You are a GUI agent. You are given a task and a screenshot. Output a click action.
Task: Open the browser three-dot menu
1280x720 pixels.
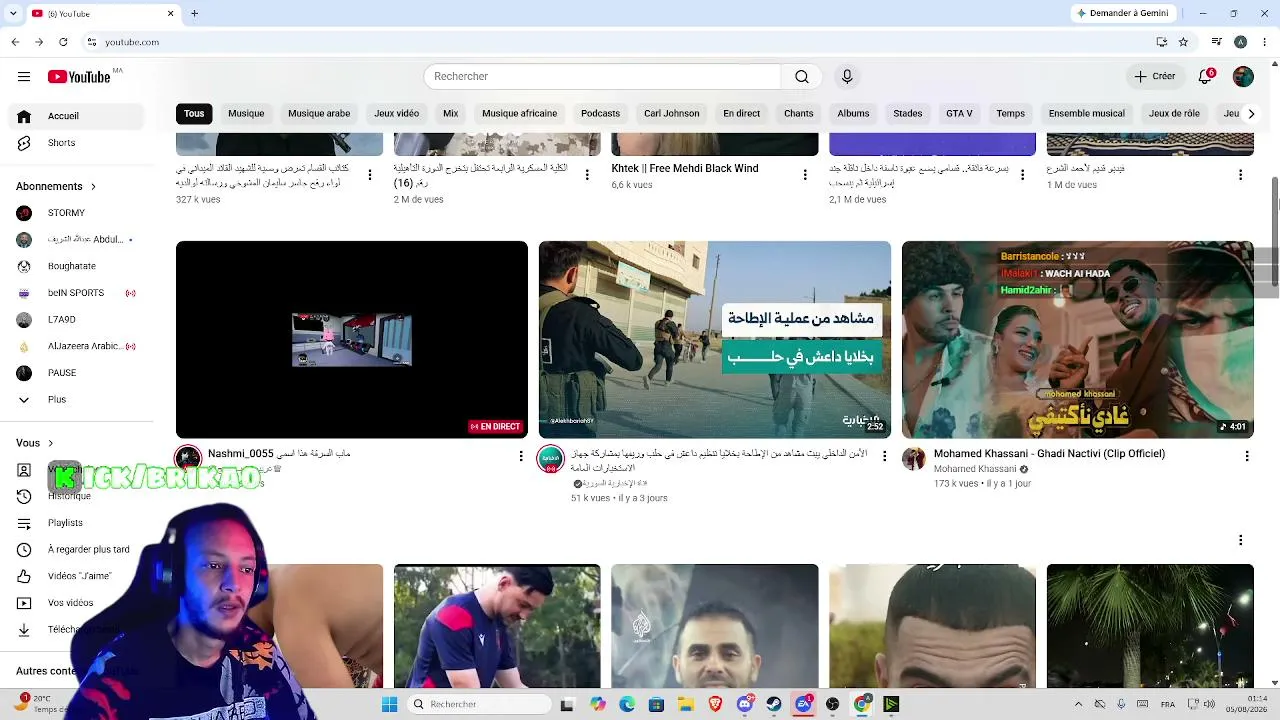[1263, 42]
